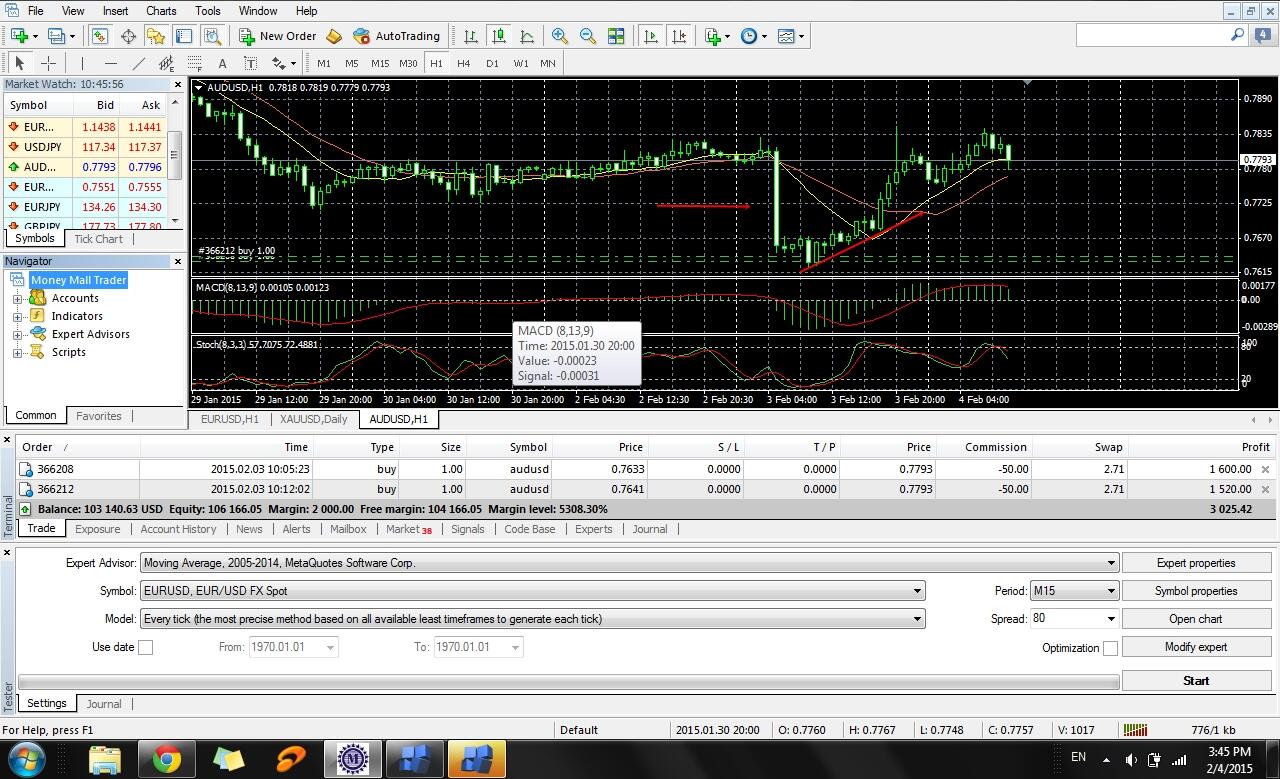The width and height of the screenshot is (1280, 779).
Task: Switch chart to bar chart icon
Action: point(471,36)
